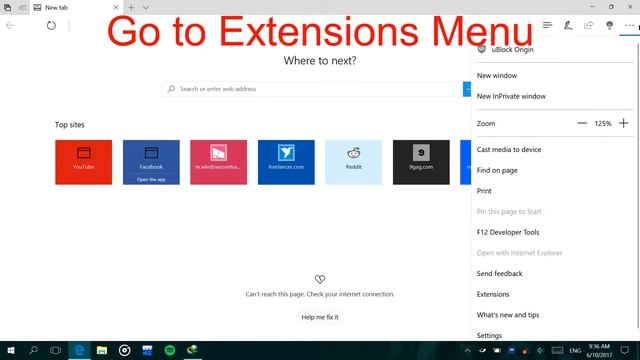This screenshot has width=640, height=360.
Task: Open the Extensions menu entry
Action: click(x=493, y=294)
